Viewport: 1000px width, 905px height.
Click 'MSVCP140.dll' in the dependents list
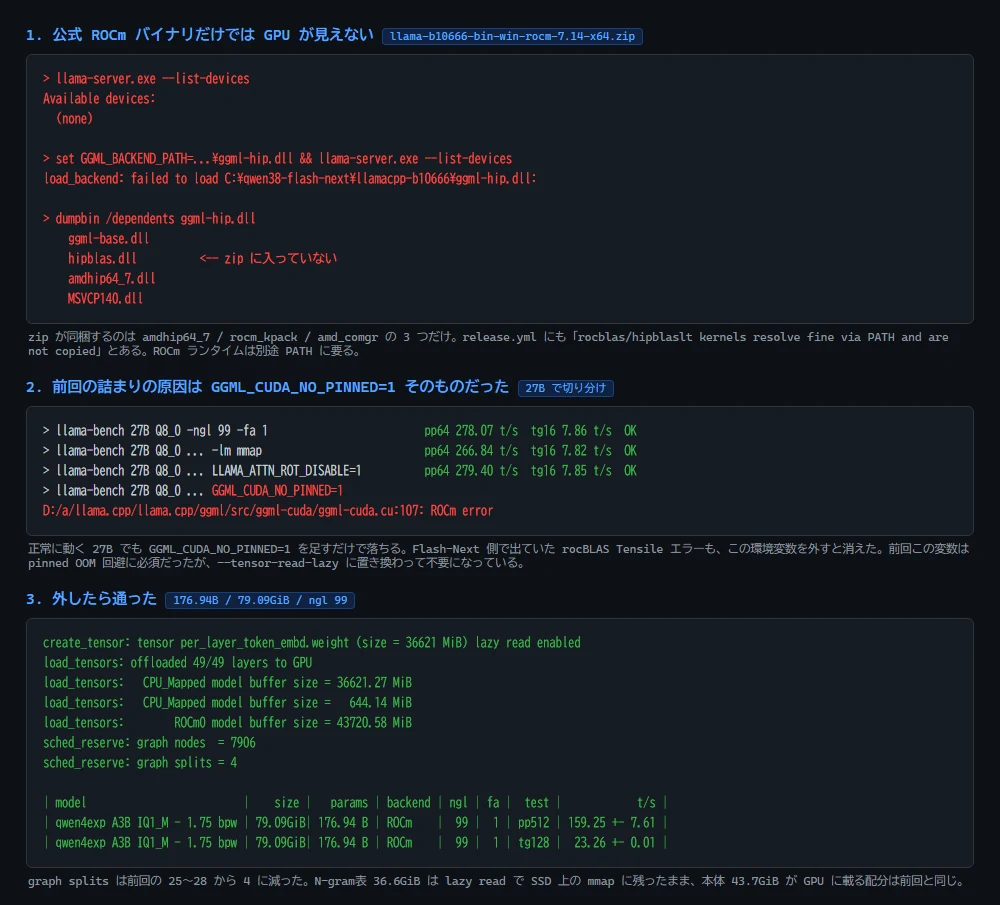click(x=105, y=298)
